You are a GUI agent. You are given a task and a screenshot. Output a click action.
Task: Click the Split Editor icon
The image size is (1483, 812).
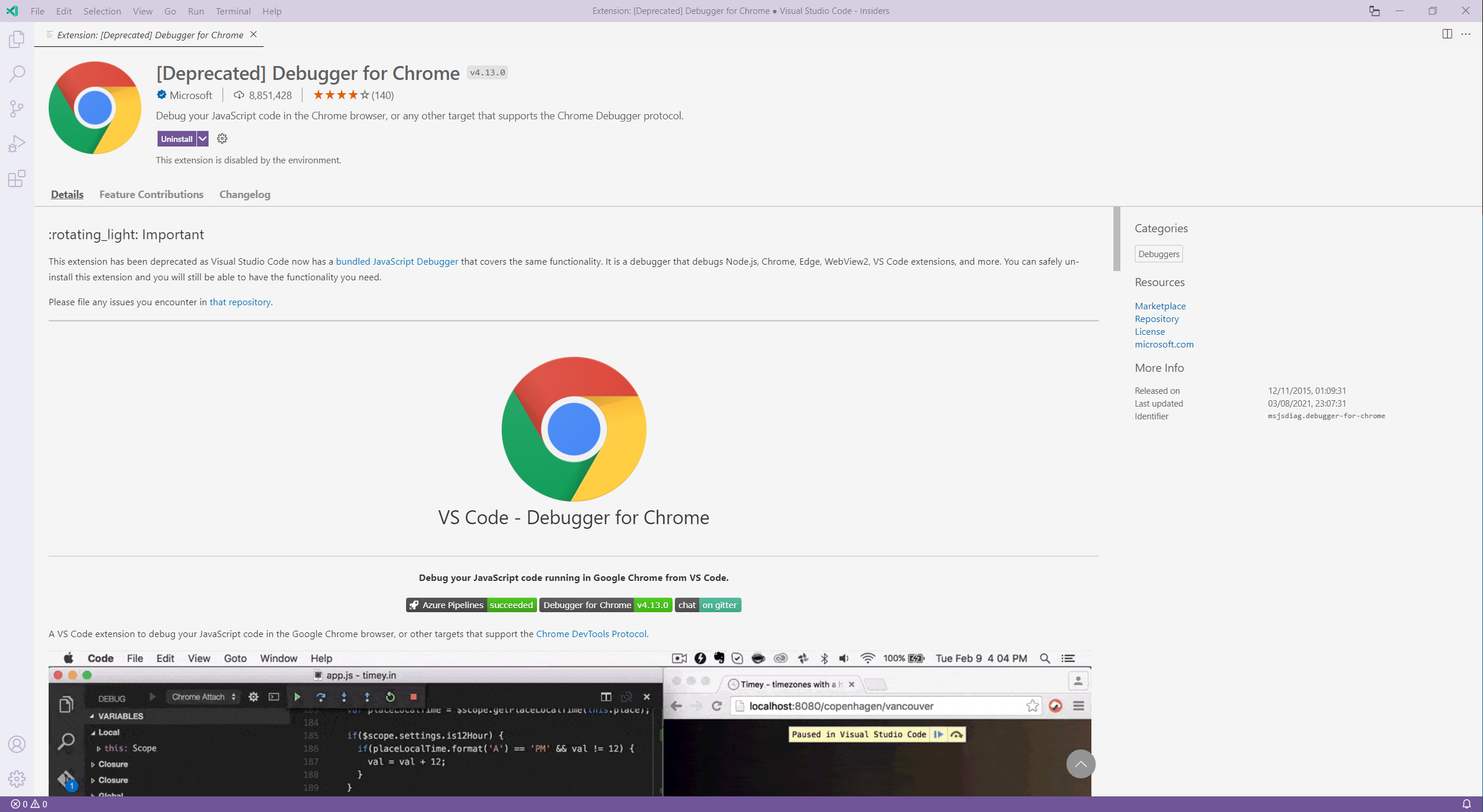point(1446,34)
